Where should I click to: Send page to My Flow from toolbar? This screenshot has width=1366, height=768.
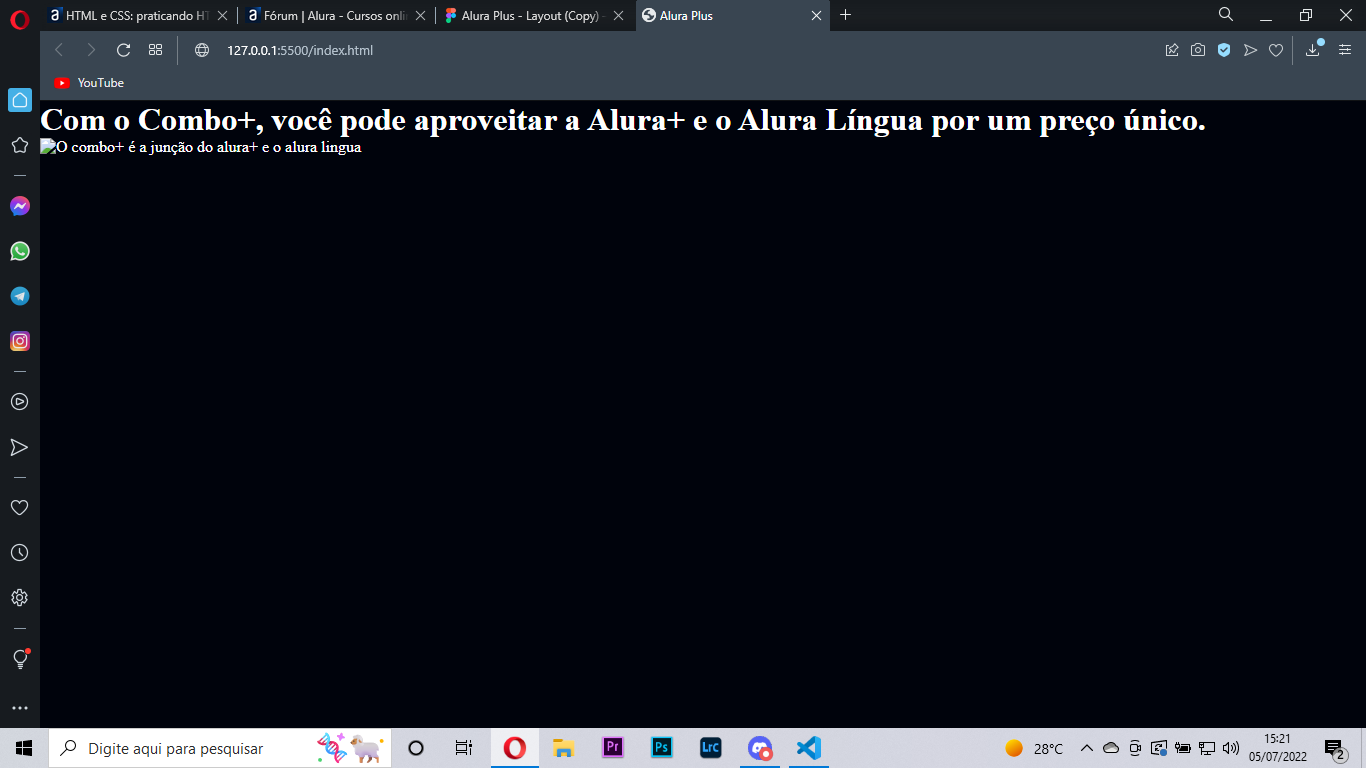pyautogui.click(x=1250, y=50)
